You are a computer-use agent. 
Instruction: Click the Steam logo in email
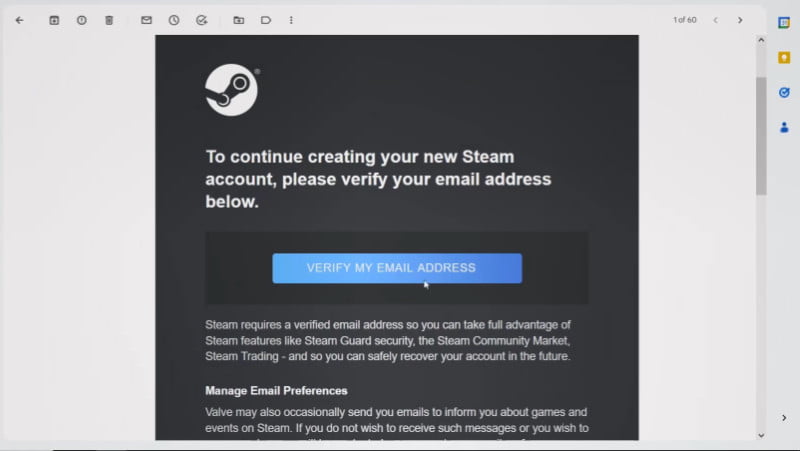point(232,90)
